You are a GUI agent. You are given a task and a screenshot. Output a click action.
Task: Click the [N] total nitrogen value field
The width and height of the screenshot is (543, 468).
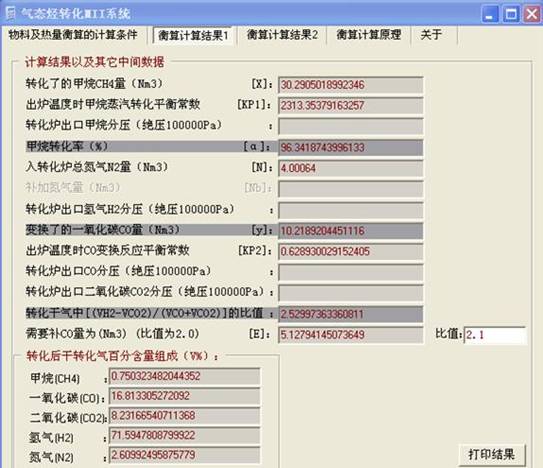[350, 168]
